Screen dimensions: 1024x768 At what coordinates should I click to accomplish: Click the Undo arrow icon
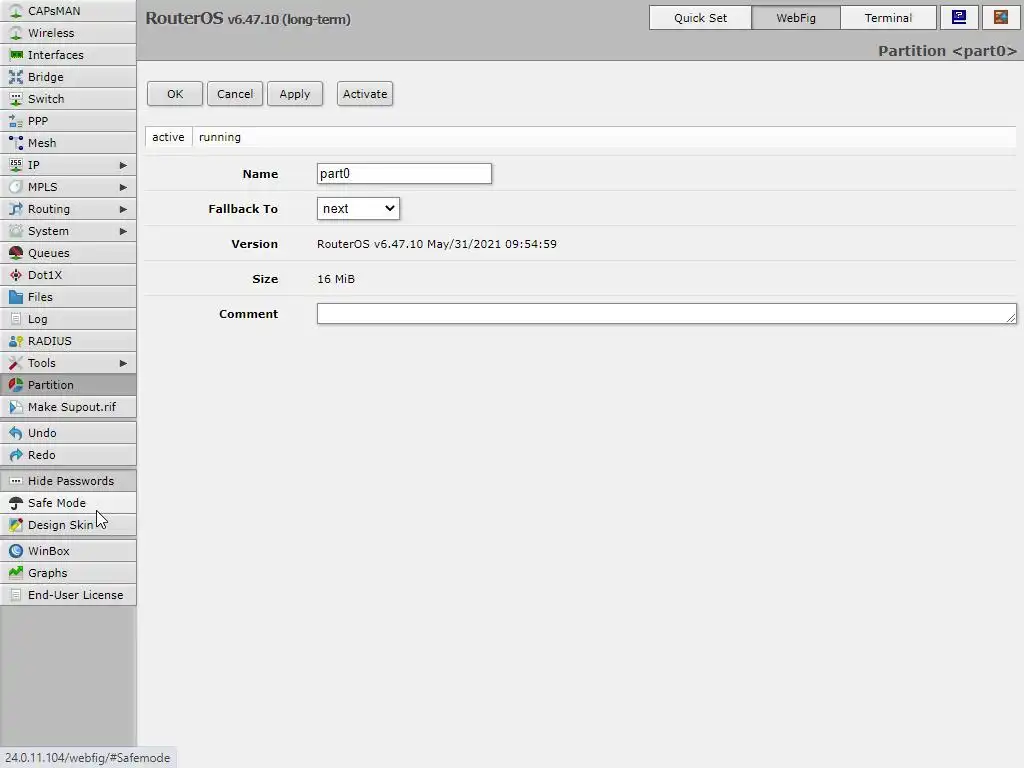(x=16, y=433)
